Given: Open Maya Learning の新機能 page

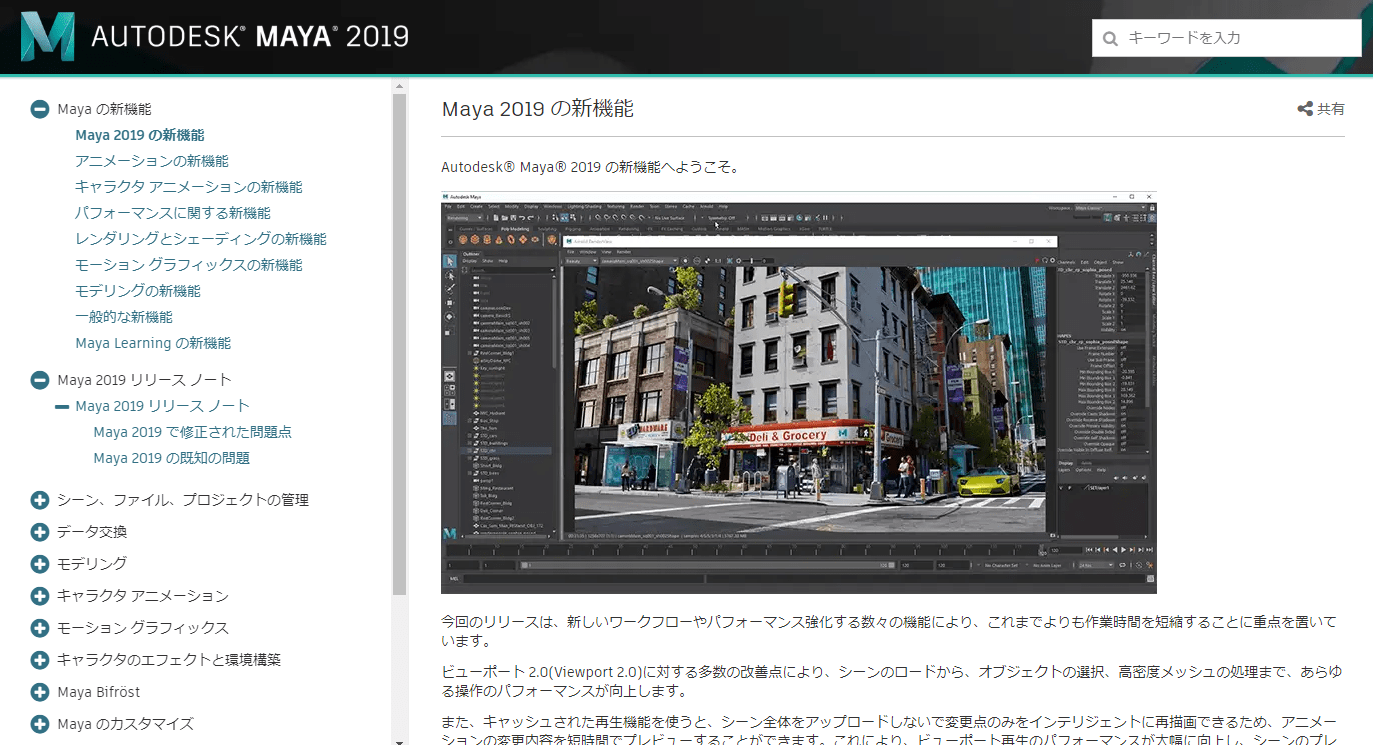Looking at the screenshot, I should pos(153,343).
